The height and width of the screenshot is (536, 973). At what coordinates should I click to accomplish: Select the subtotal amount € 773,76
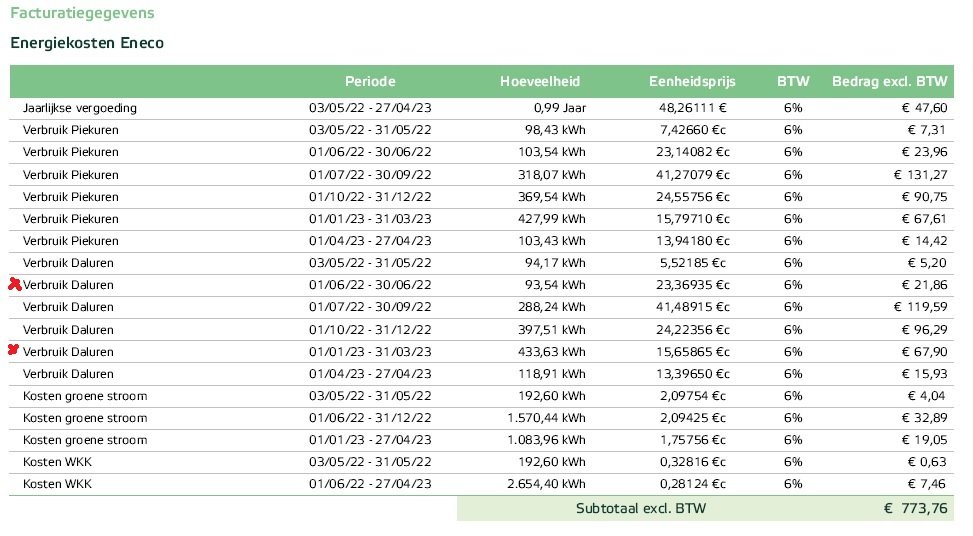pyautogui.click(x=915, y=509)
